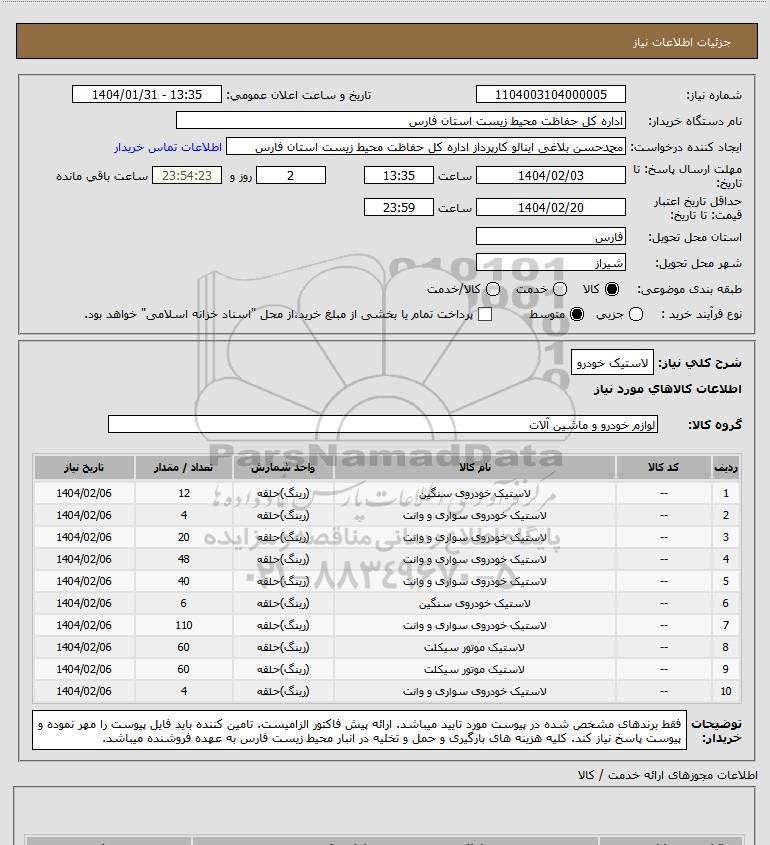This screenshot has height=845, width=770.
Task: Click quantity 48 in row 4
Action: [183, 559]
